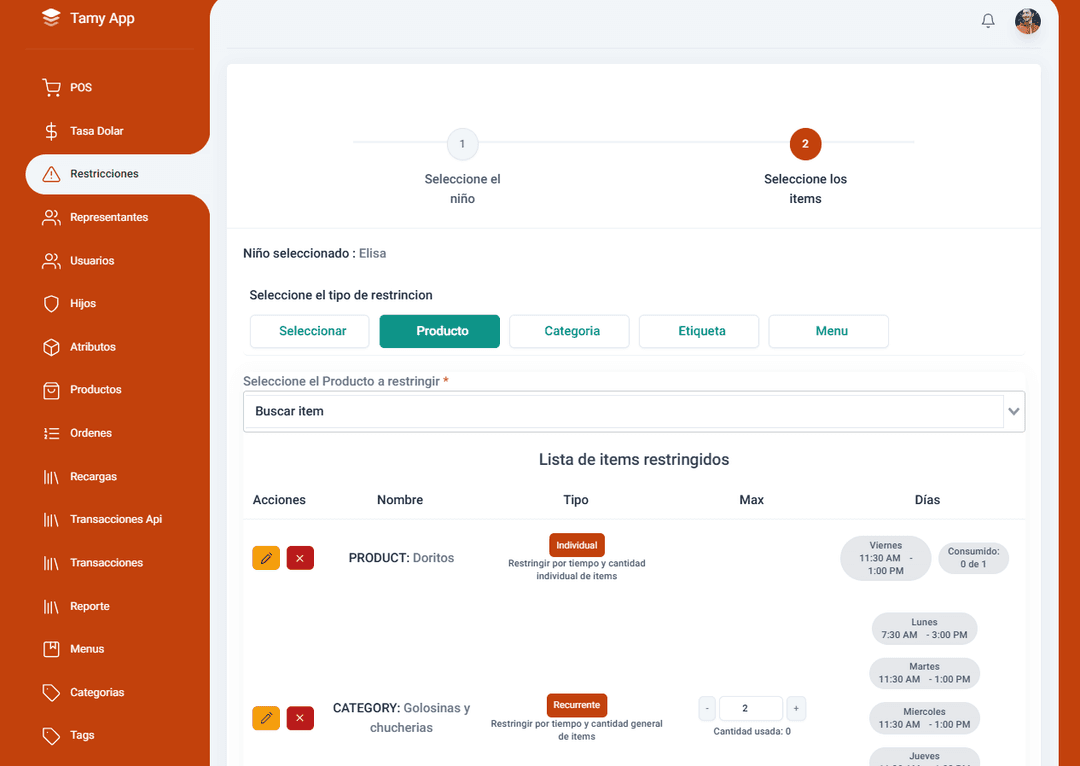Pick the Etiqueta restriction type
This screenshot has height=766, width=1080.
(x=699, y=331)
